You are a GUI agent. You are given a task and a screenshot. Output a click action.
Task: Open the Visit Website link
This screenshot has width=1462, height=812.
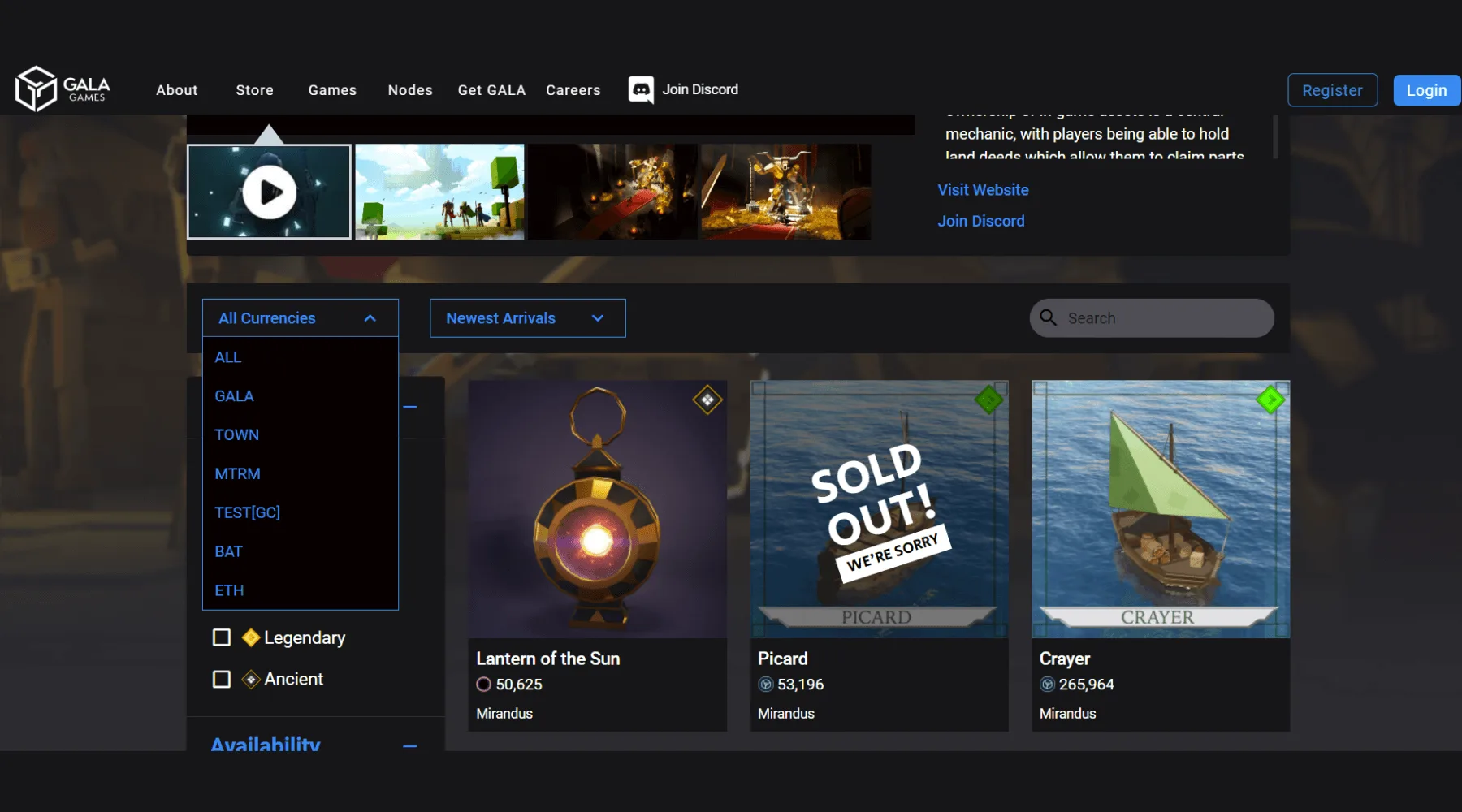[983, 190]
